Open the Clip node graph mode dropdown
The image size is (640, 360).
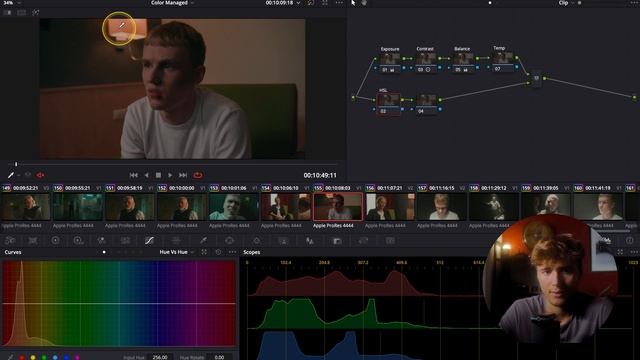566,3
